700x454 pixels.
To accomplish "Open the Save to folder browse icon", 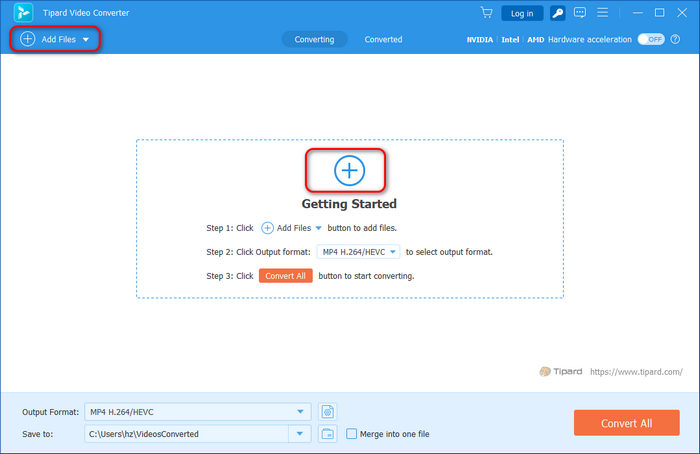I will (x=328, y=434).
